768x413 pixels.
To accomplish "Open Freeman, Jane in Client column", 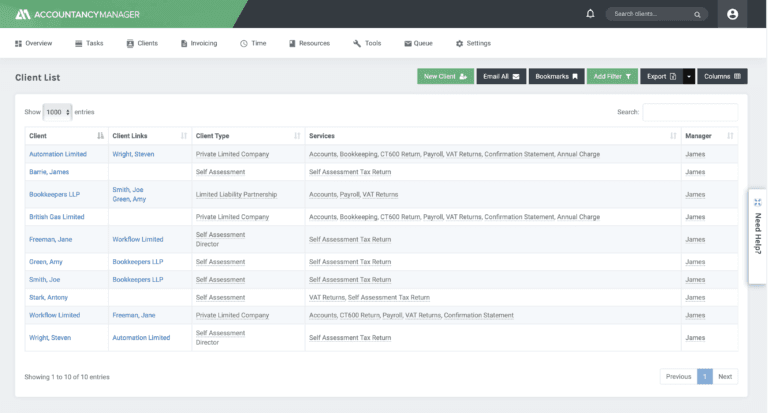I will (x=50, y=240).
